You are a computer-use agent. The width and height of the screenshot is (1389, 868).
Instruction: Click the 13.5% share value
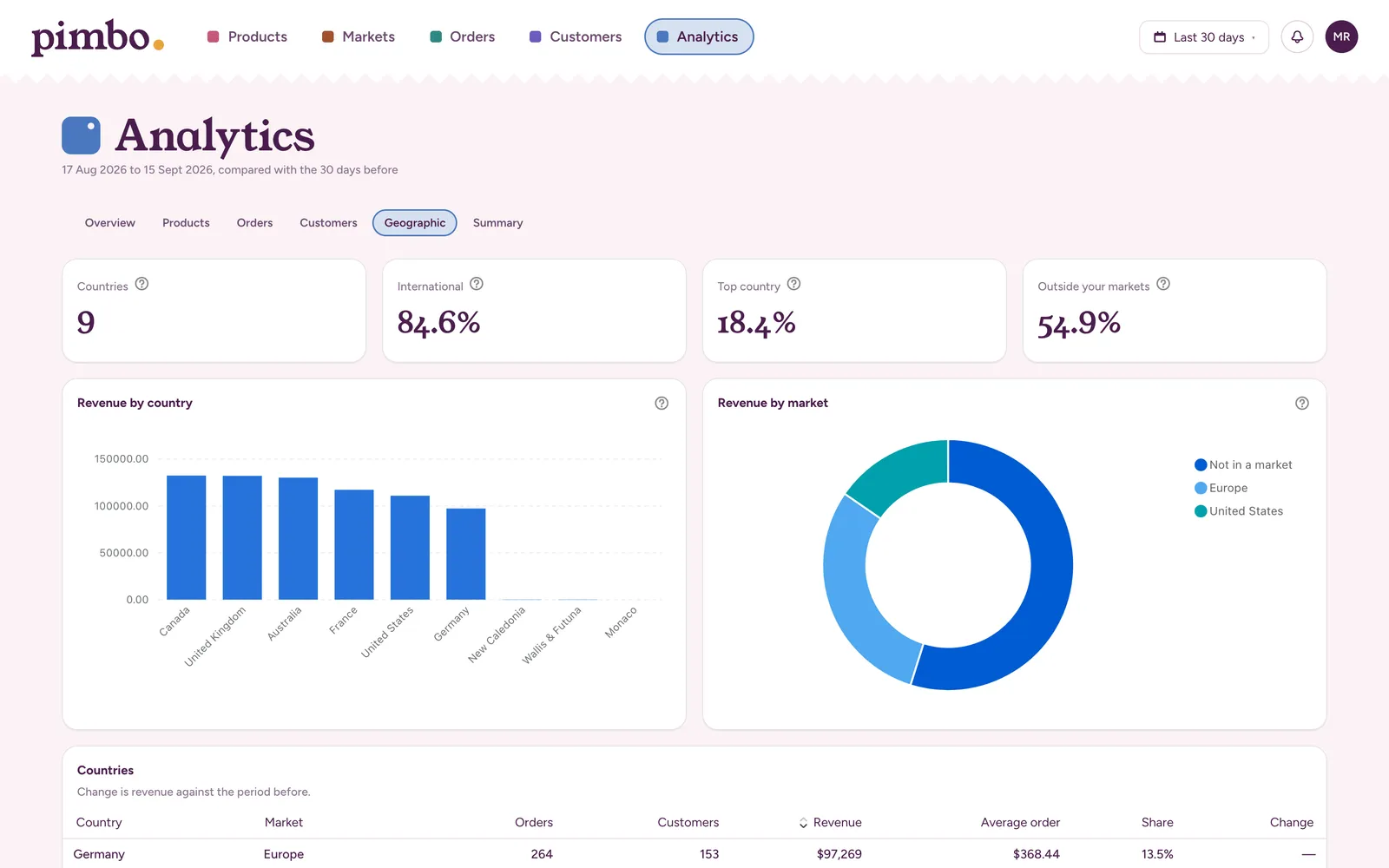1157,854
